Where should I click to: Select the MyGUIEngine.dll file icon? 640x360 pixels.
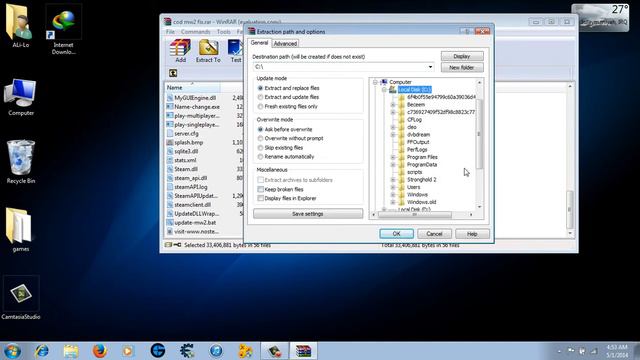click(170, 98)
